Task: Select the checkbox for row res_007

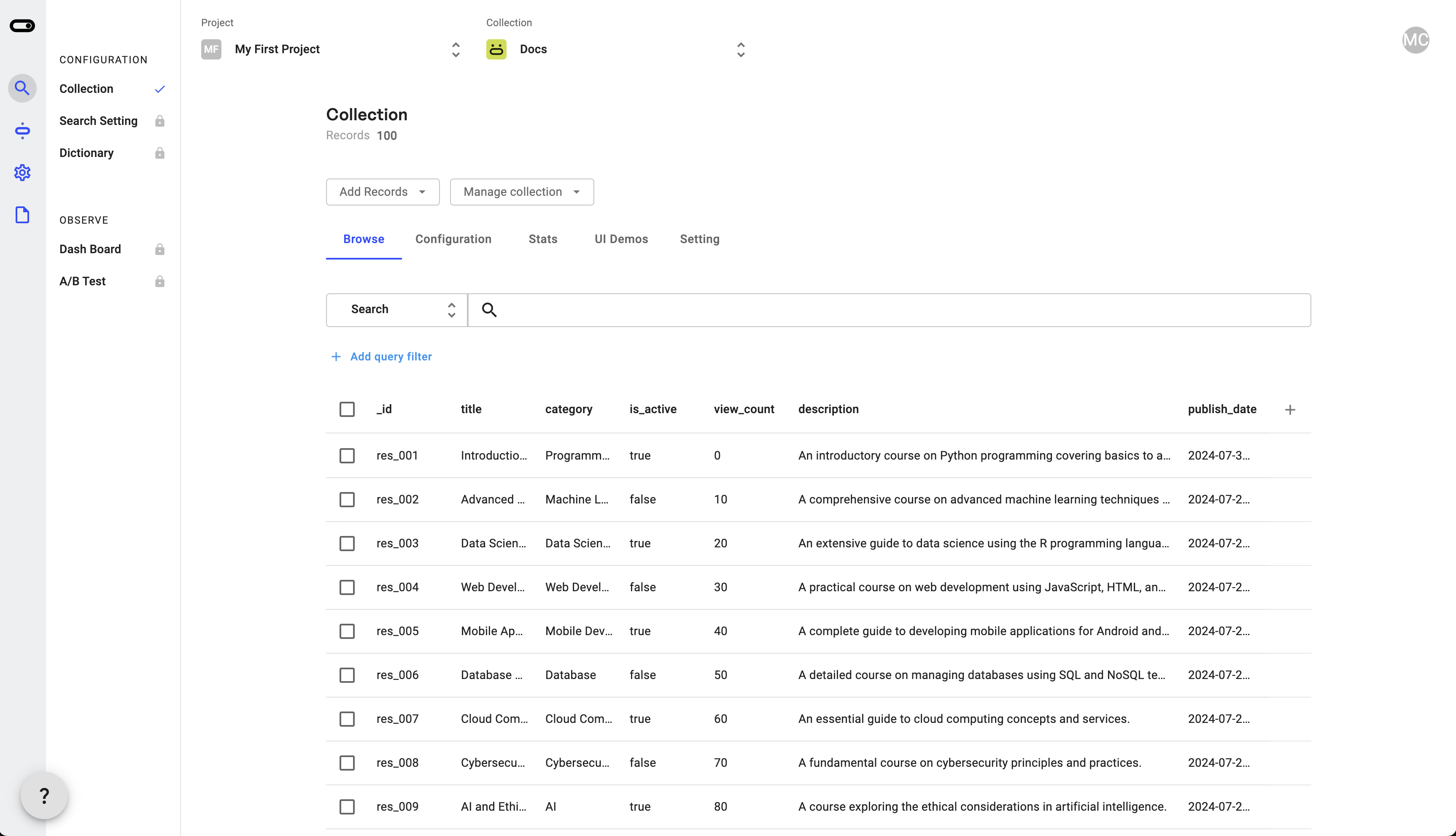Action: pos(347,720)
